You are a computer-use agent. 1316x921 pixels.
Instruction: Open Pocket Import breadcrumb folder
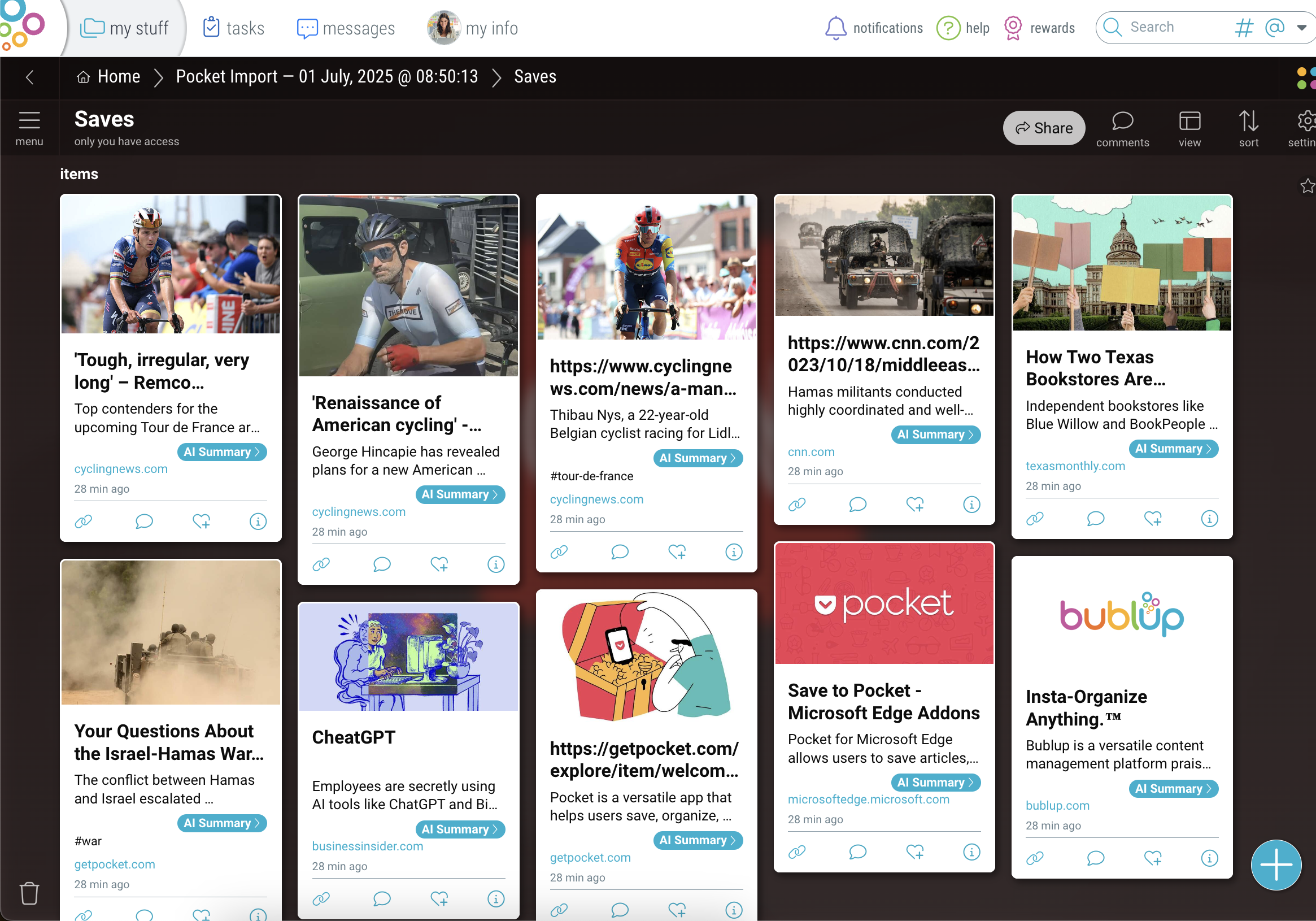[326, 76]
